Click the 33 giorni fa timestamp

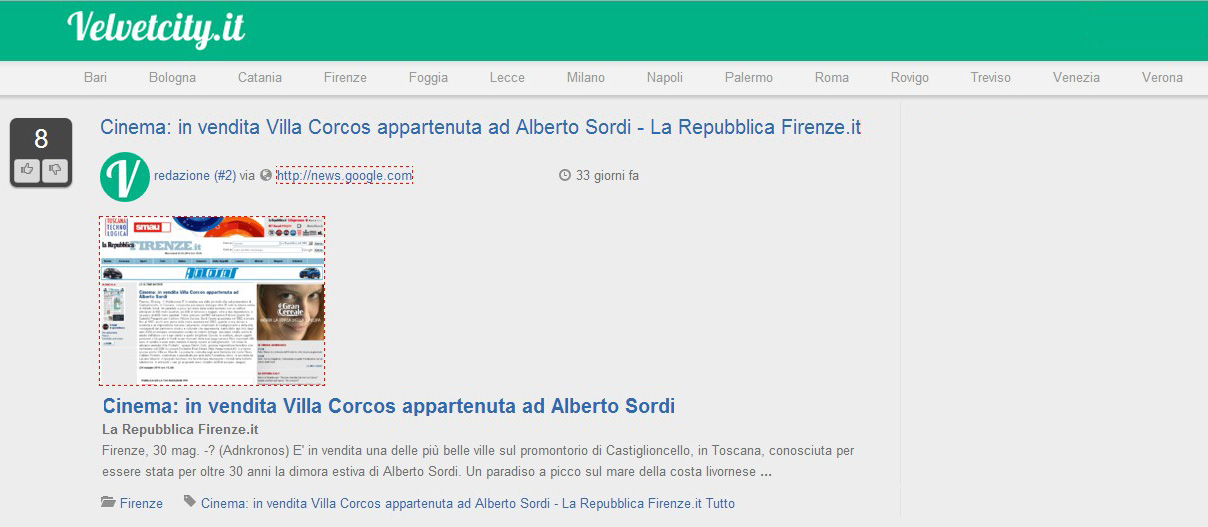[607, 176]
